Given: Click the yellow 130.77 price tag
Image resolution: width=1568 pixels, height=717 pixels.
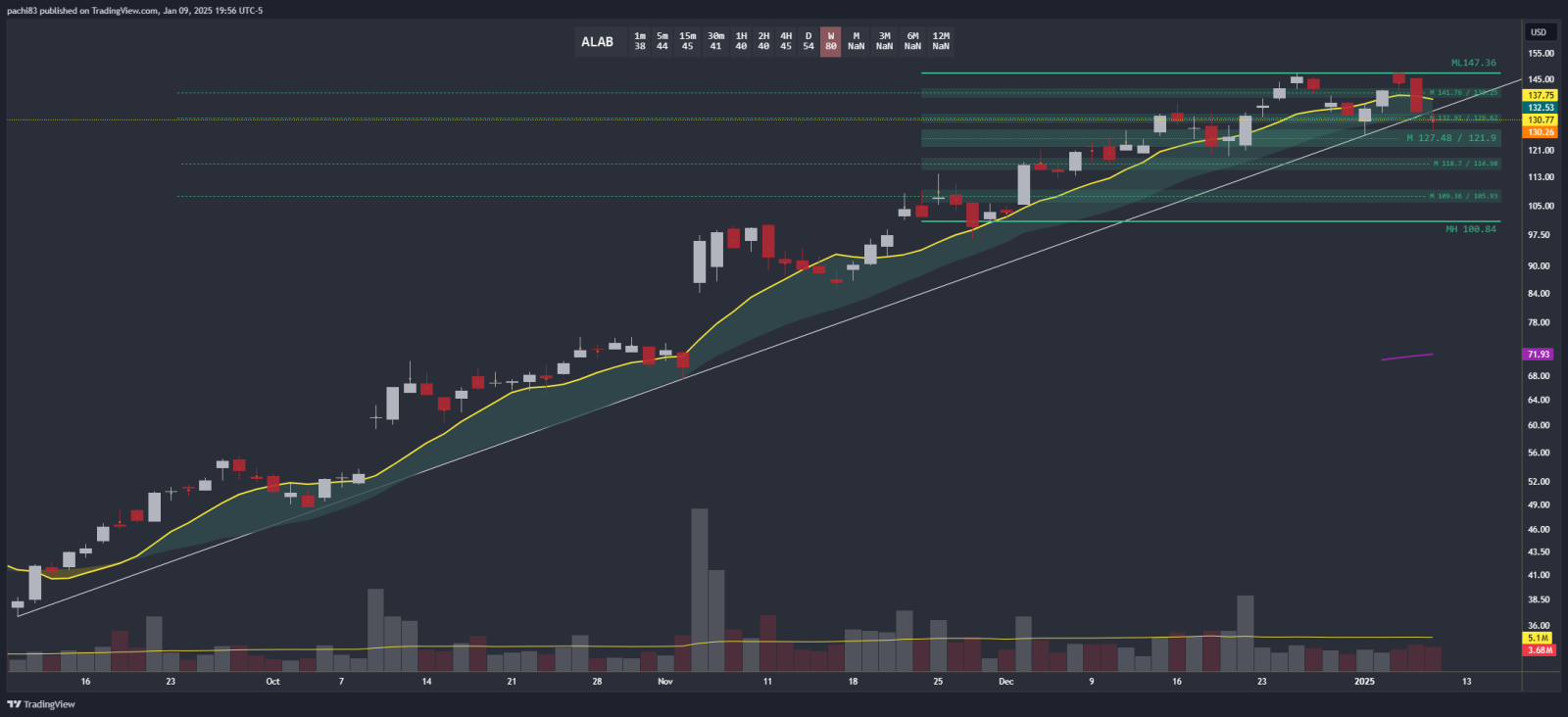Looking at the screenshot, I should pyautogui.click(x=1541, y=119).
